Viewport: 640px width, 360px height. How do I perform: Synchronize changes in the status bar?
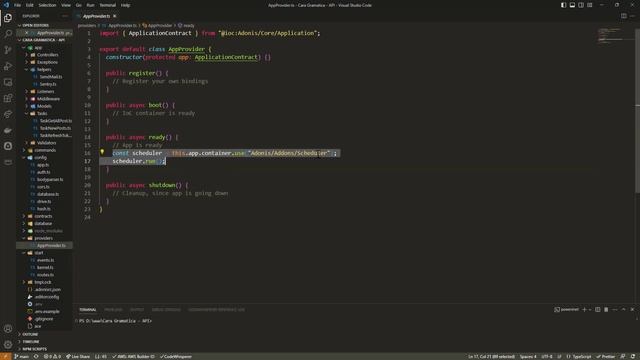[36, 356]
